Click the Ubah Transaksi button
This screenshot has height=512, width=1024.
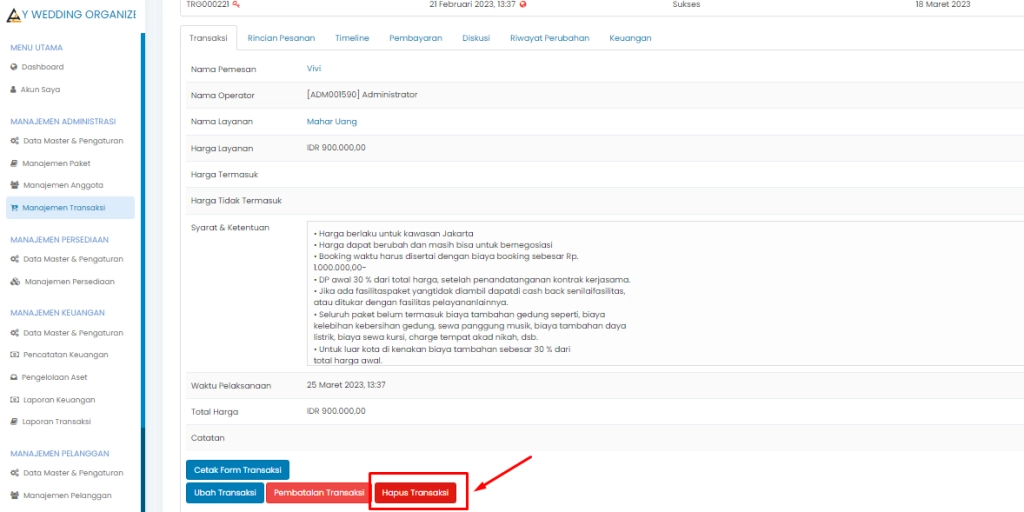click(x=224, y=493)
